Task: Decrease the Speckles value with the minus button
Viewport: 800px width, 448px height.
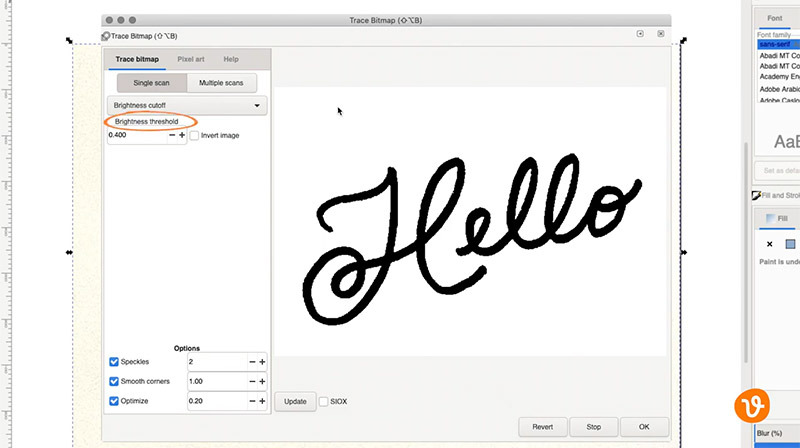Action: pyautogui.click(x=252, y=362)
